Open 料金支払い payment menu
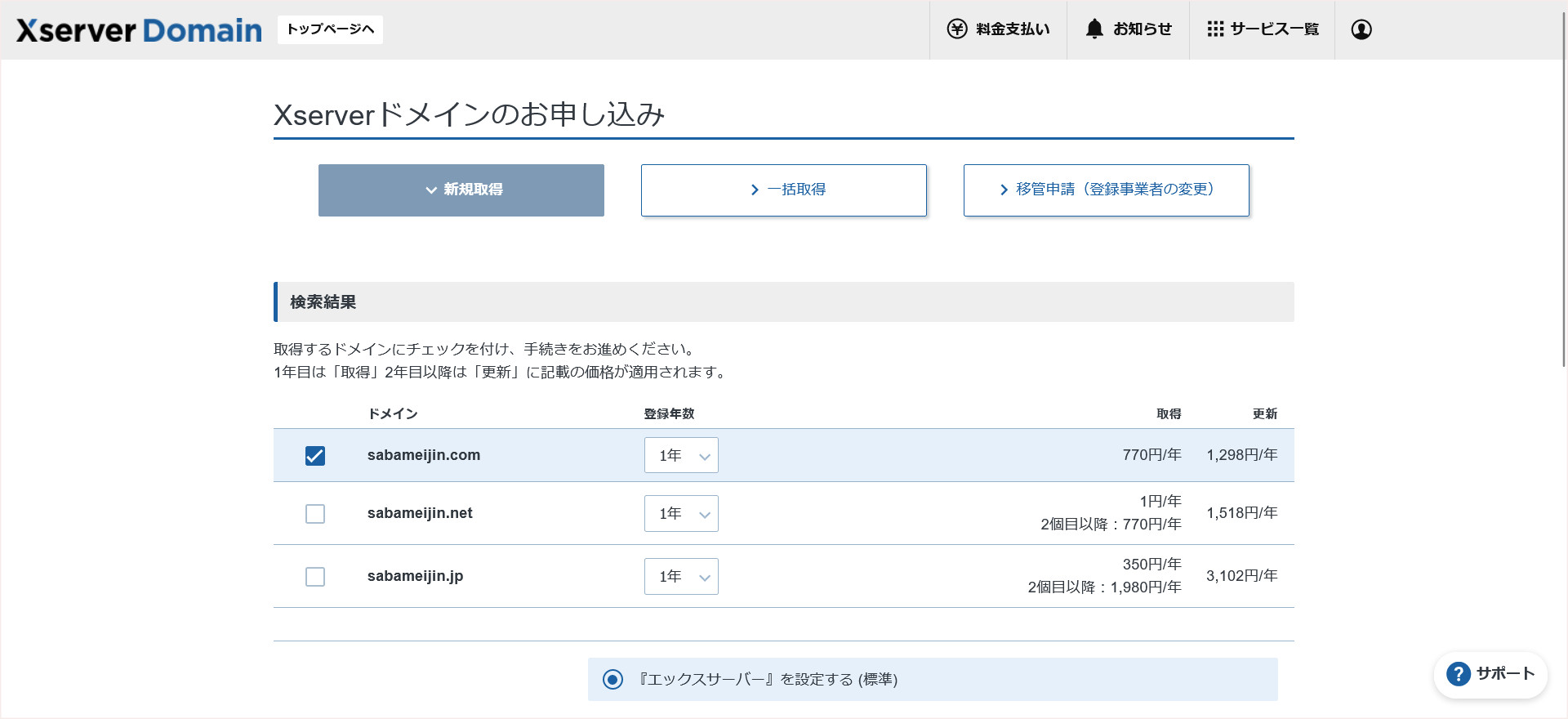Screen dimensions: 1568x719 [998, 29]
